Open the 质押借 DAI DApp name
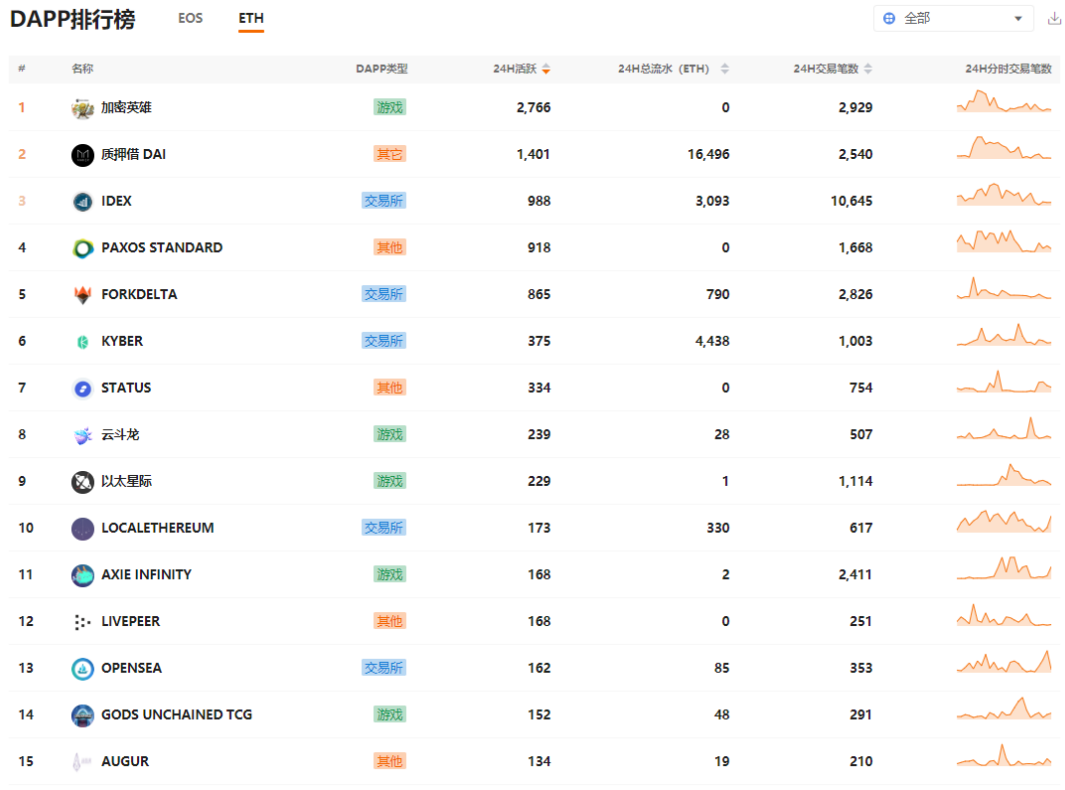This screenshot has height=790, width=1065. tap(134, 154)
